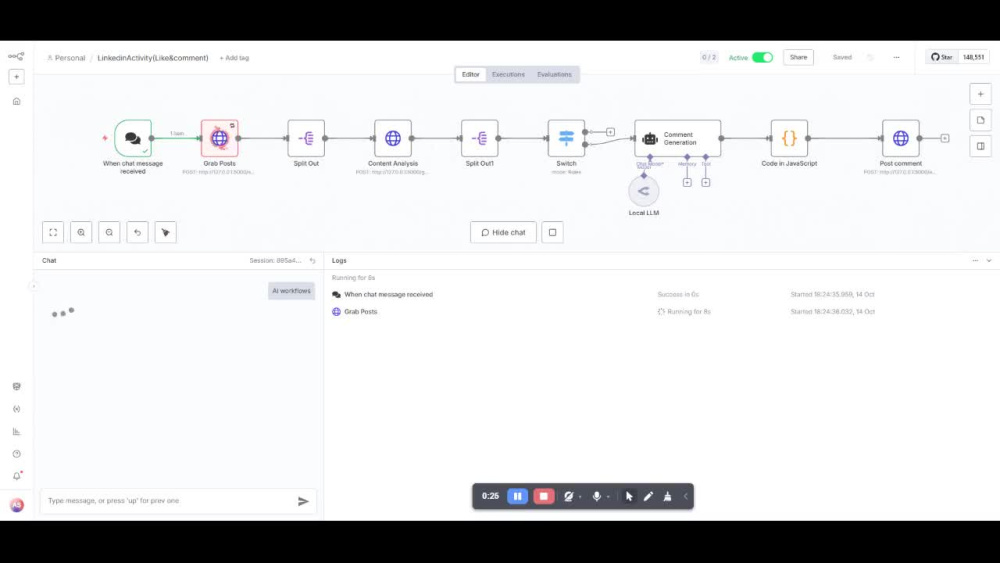1000x563 pixels.
Task: Open the Comment Generation agent node
Action: [678, 138]
